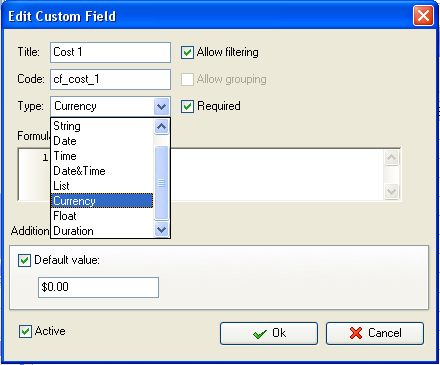Click into the Title text field
The width and height of the screenshot is (440, 365).
click(110, 52)
